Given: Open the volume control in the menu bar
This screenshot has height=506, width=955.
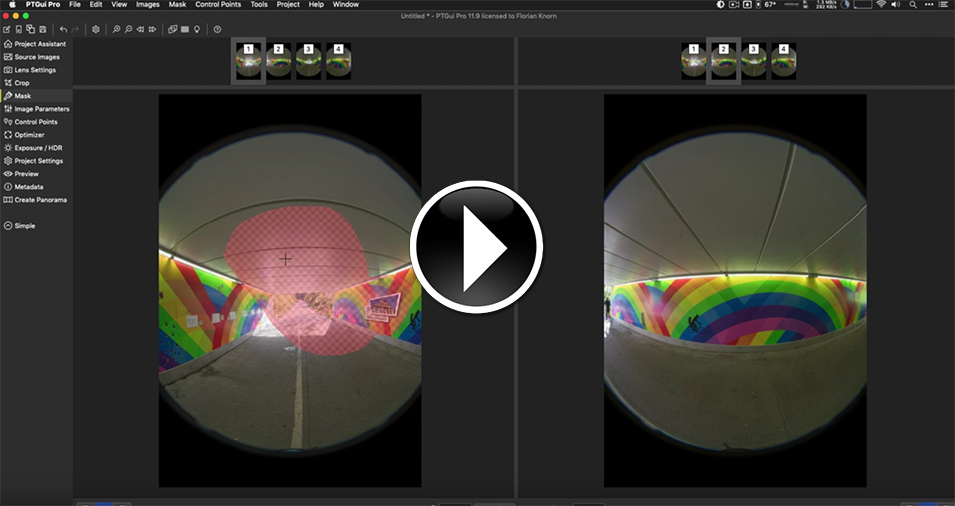Looking at the screenshot, I should pos(895,4).
